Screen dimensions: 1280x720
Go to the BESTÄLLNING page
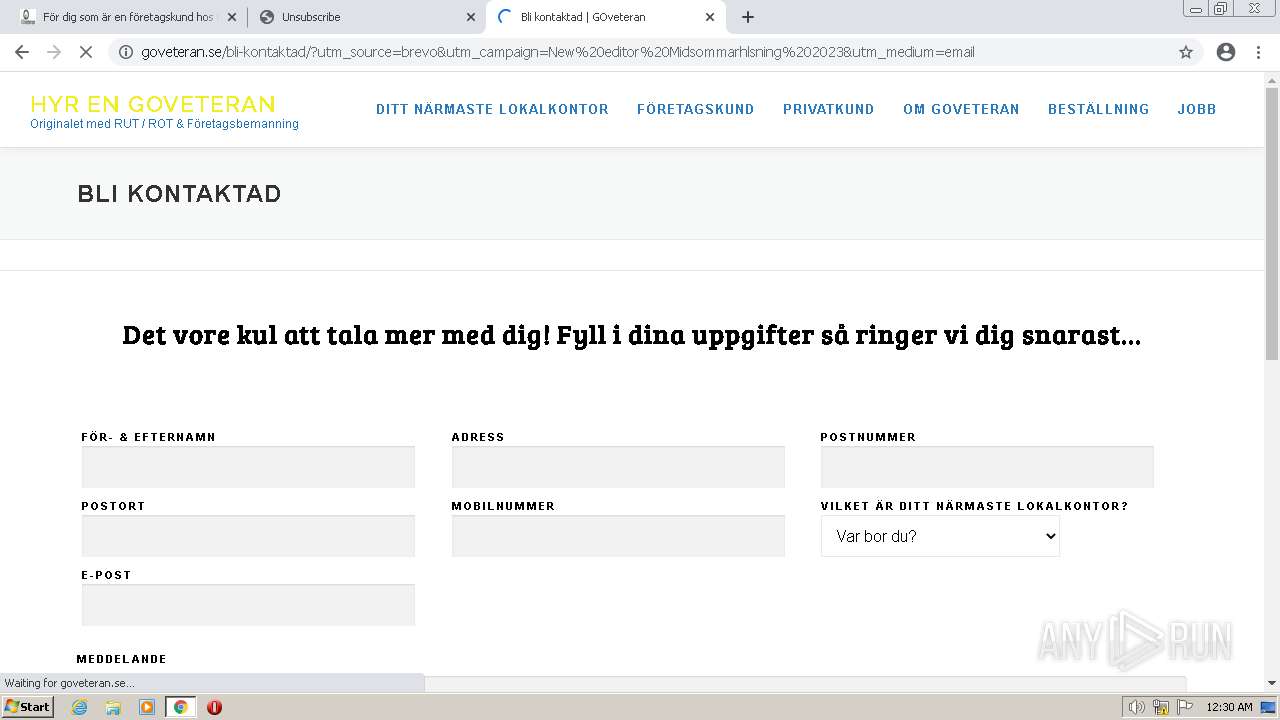[x=1098, y=109]
